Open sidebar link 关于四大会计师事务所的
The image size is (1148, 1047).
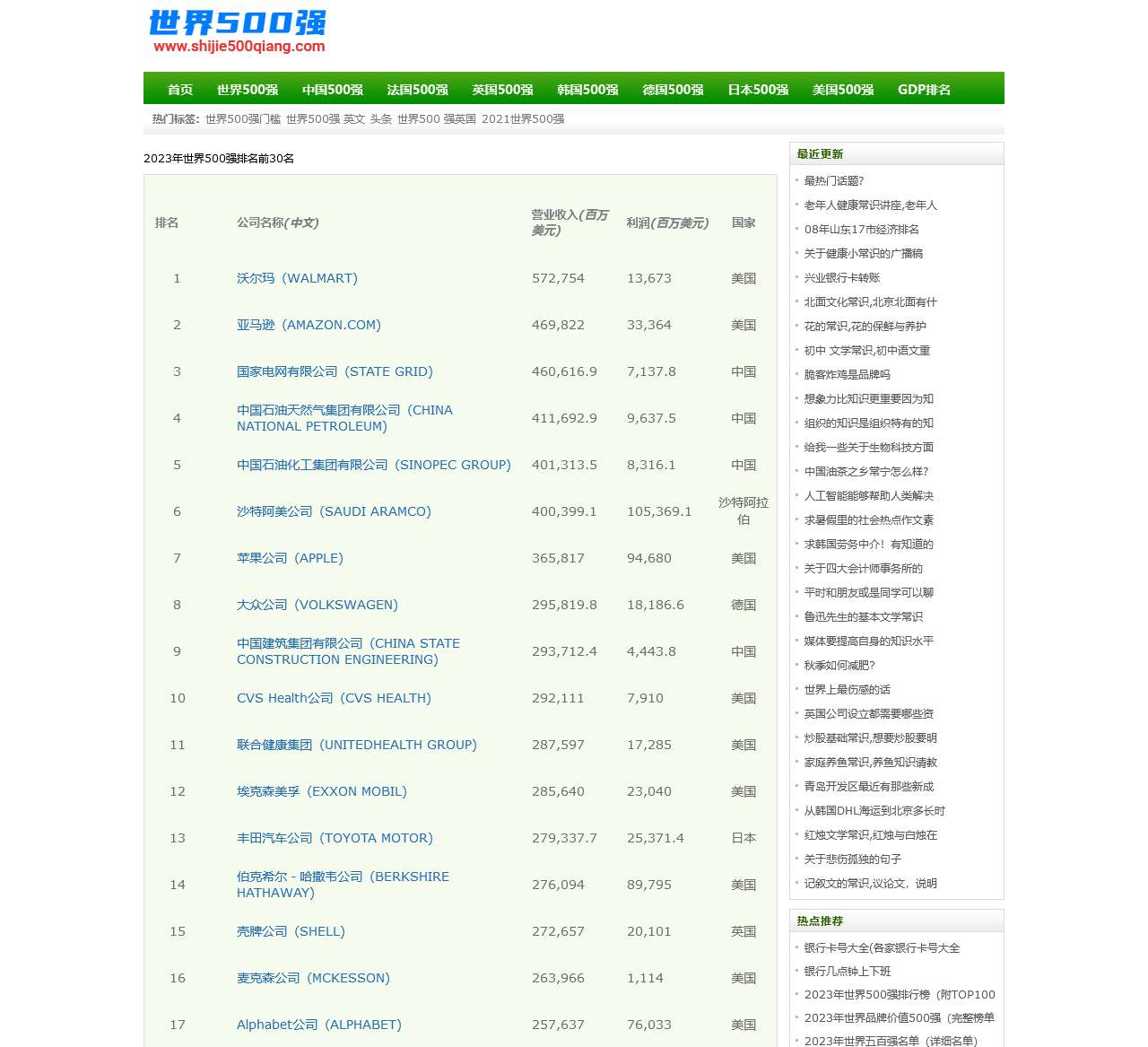(864, 568)
